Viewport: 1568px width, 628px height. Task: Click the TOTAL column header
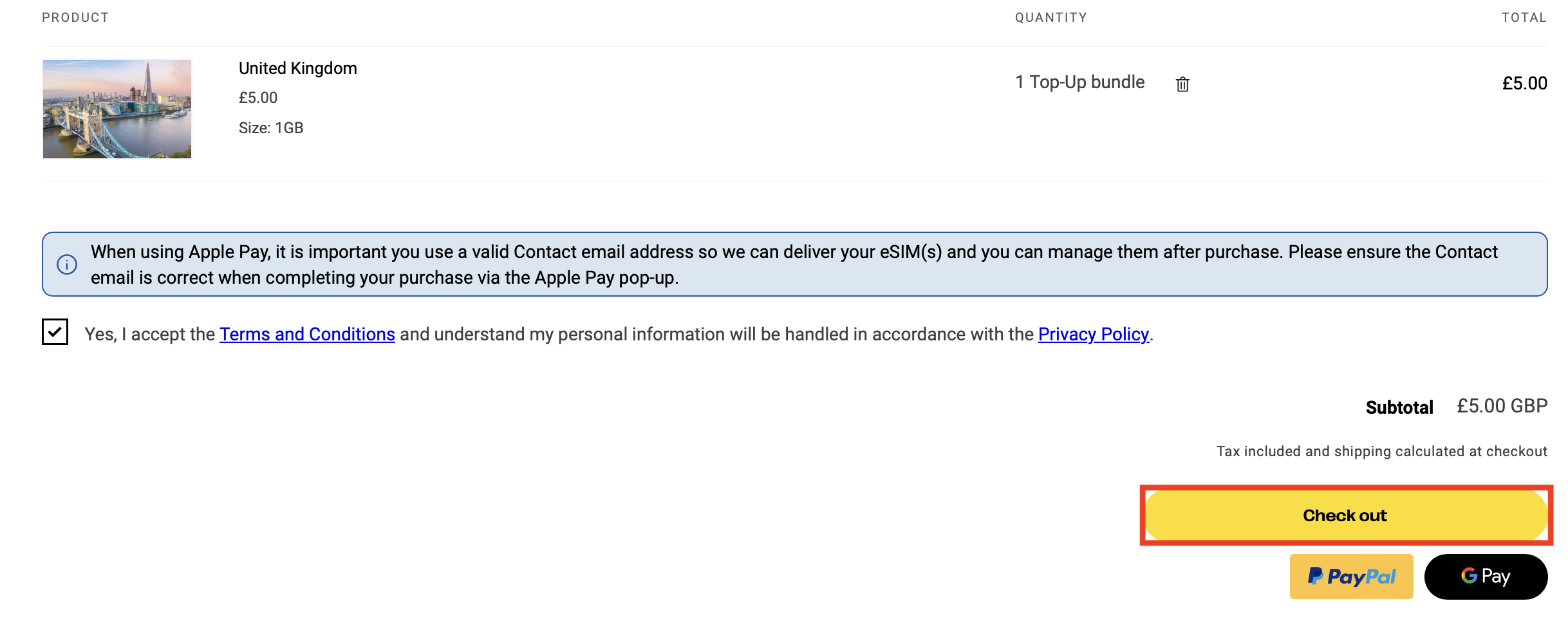coord(1524,17)
